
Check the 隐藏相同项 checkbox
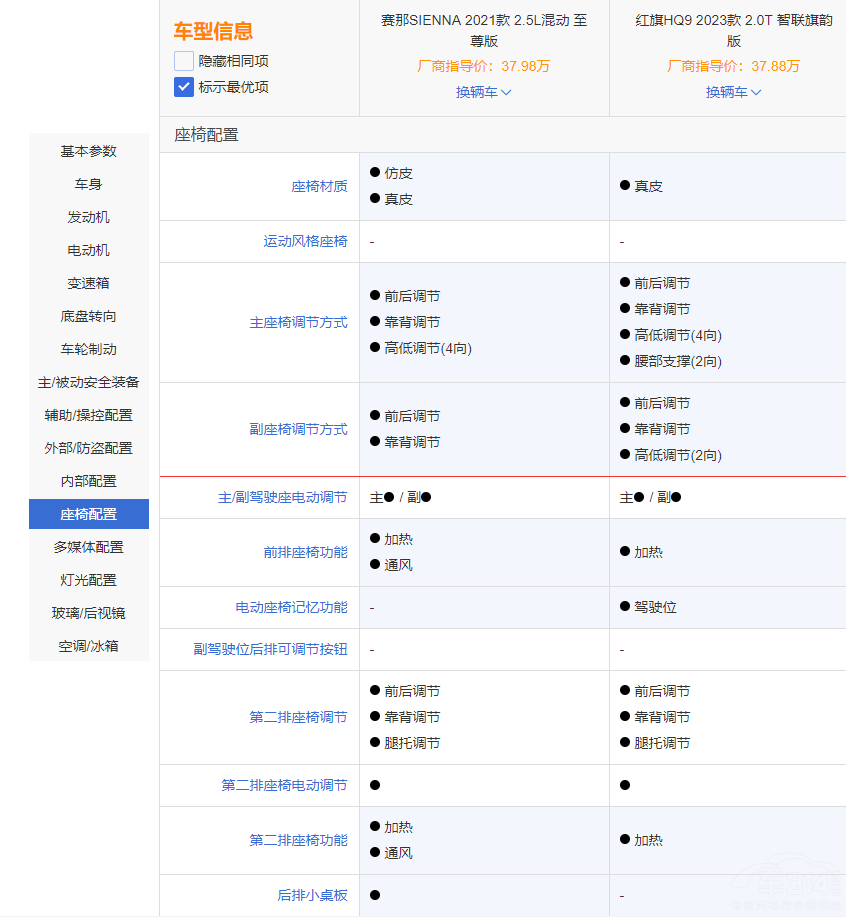(184, 61)
